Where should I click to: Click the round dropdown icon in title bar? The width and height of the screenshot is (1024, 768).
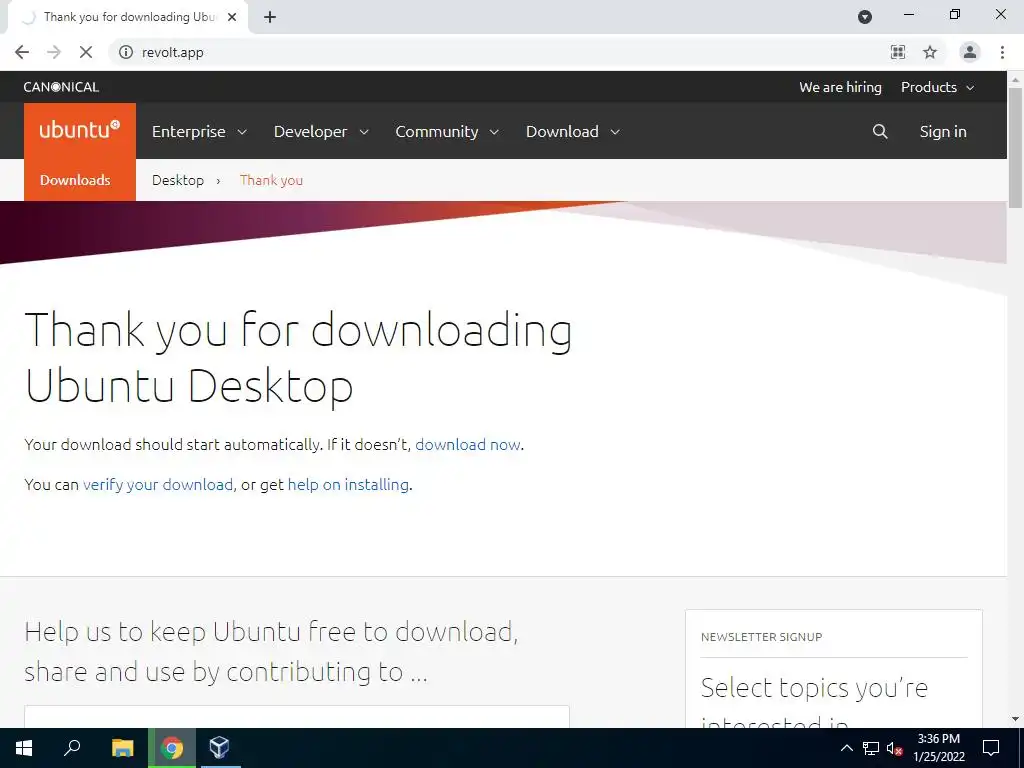[865, 17]
